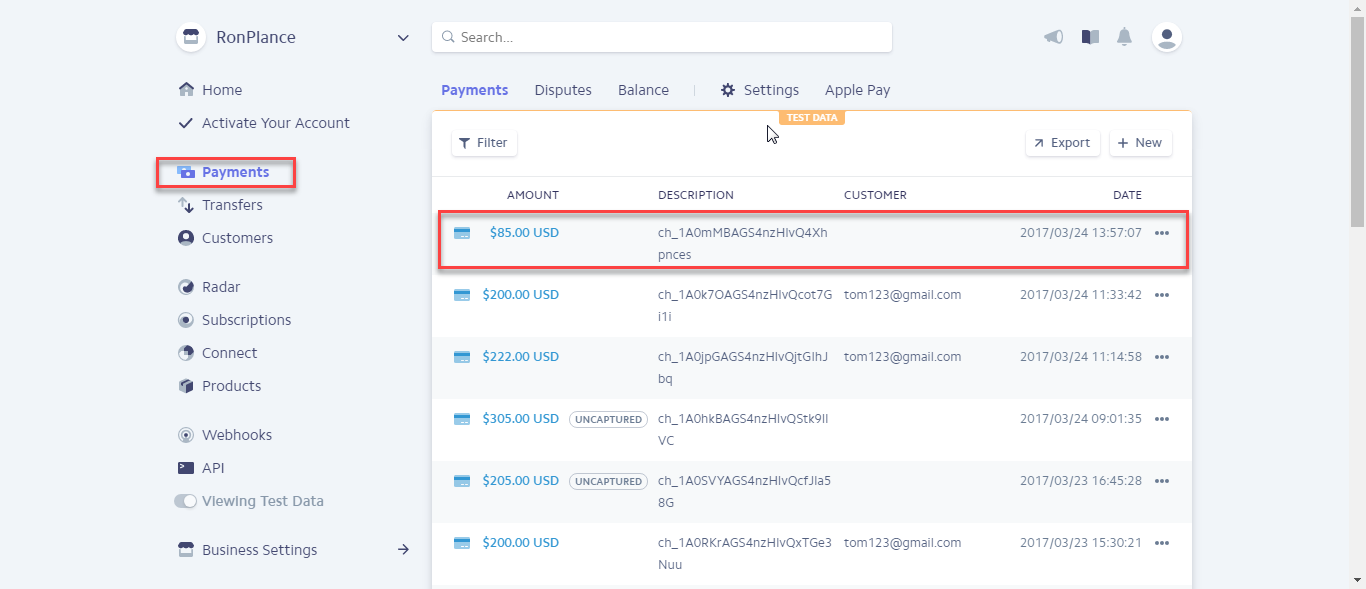
Task: Switch to the Balance tab
Action: tap(643, 90)
